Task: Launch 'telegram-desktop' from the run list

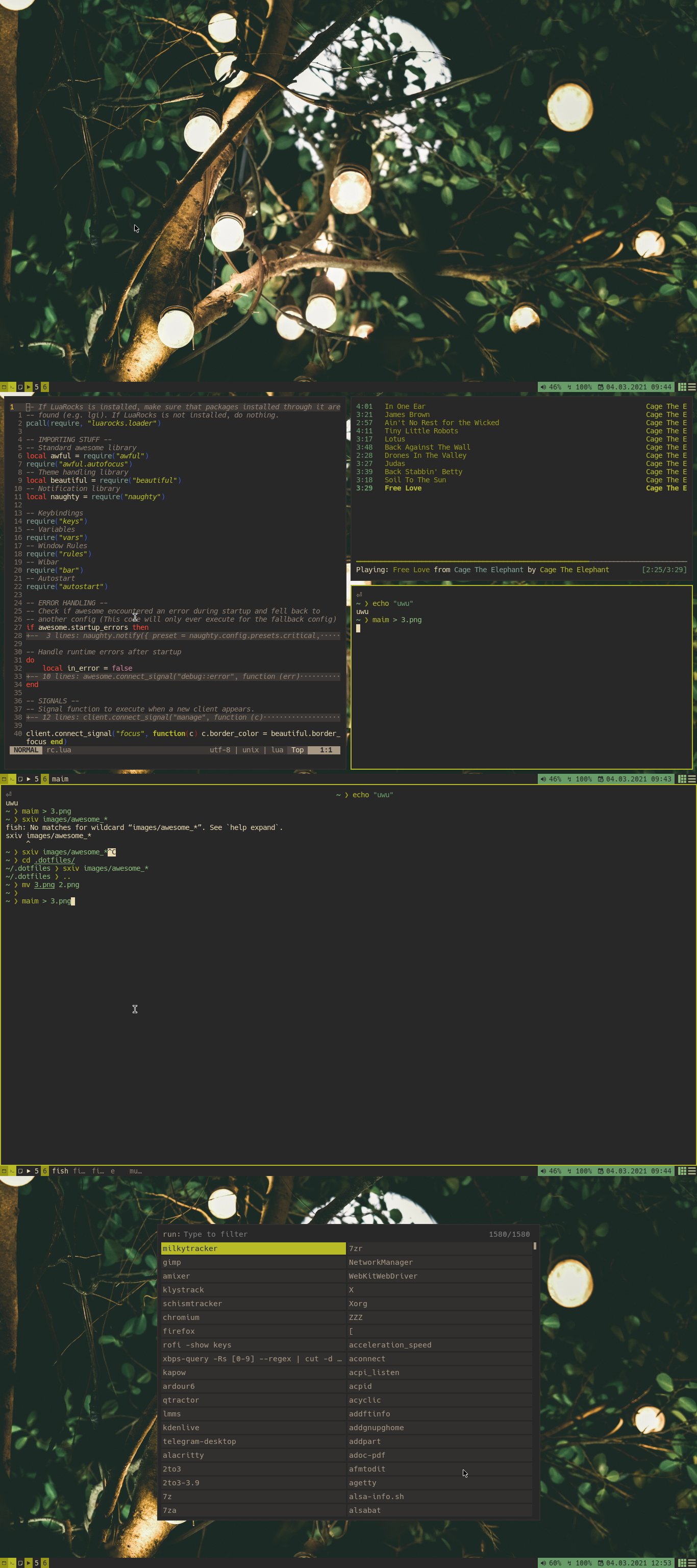Action: [253, 1441]
